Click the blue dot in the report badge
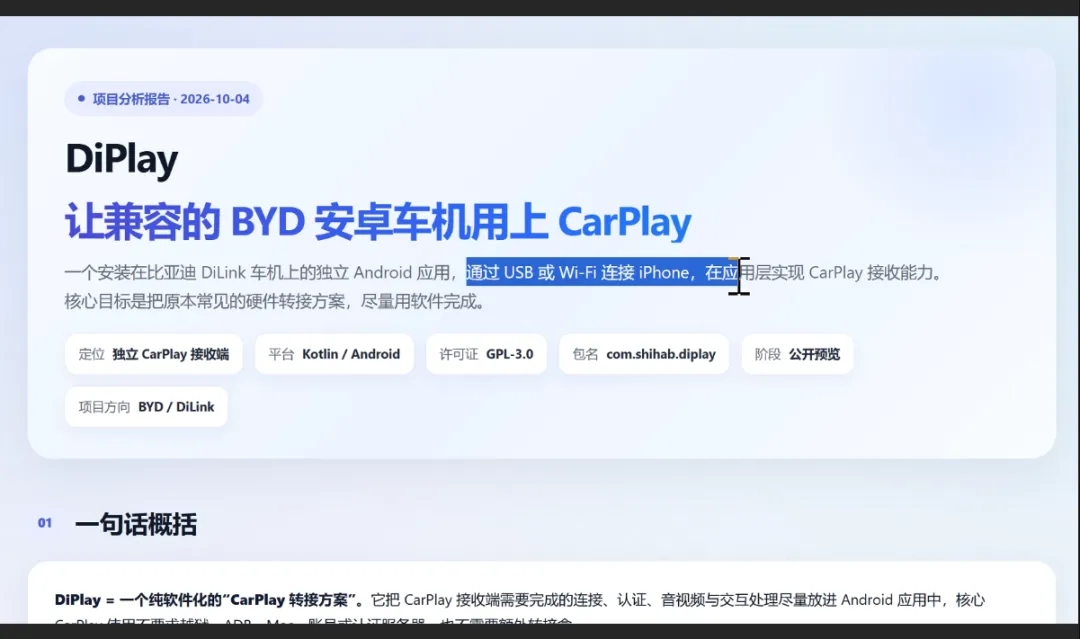The width and height of the screenshot is (1080, 639). pyautogui.click(x=81, y=98)
